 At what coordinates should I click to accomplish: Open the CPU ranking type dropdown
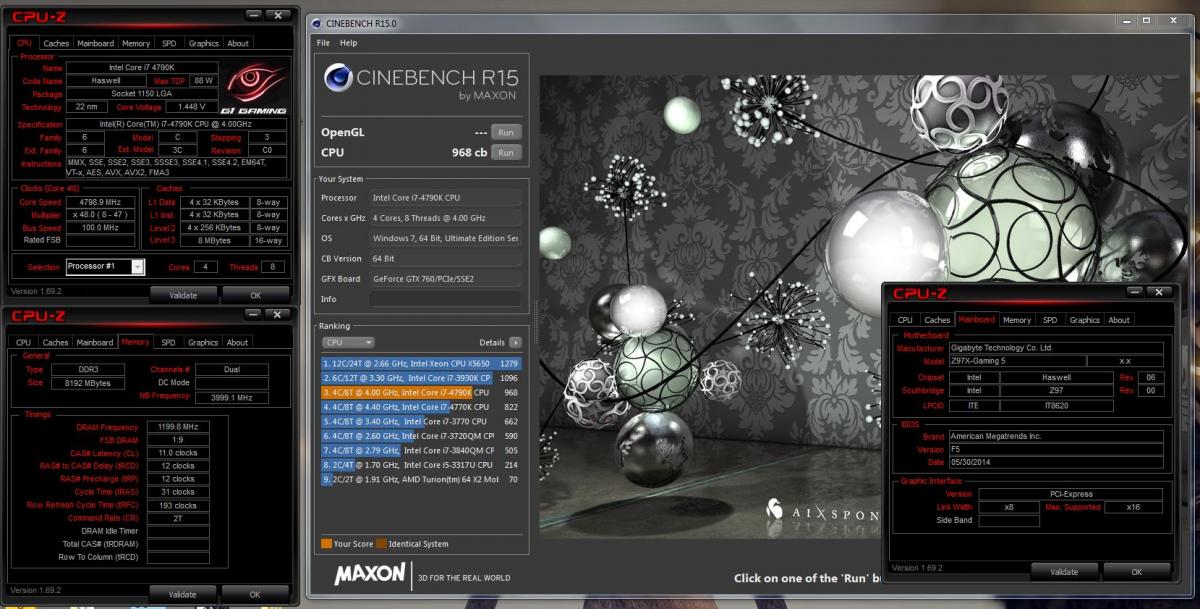[x=348, y=342]
